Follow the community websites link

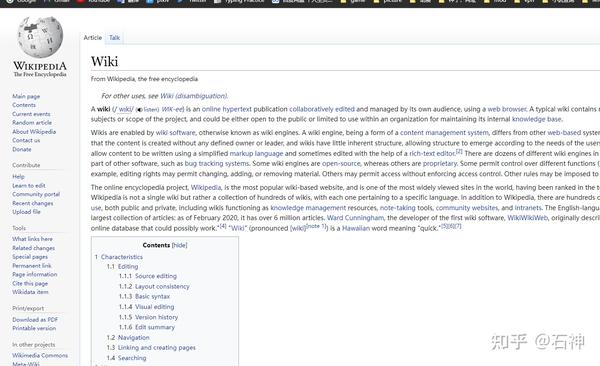[x=467, y=208]
